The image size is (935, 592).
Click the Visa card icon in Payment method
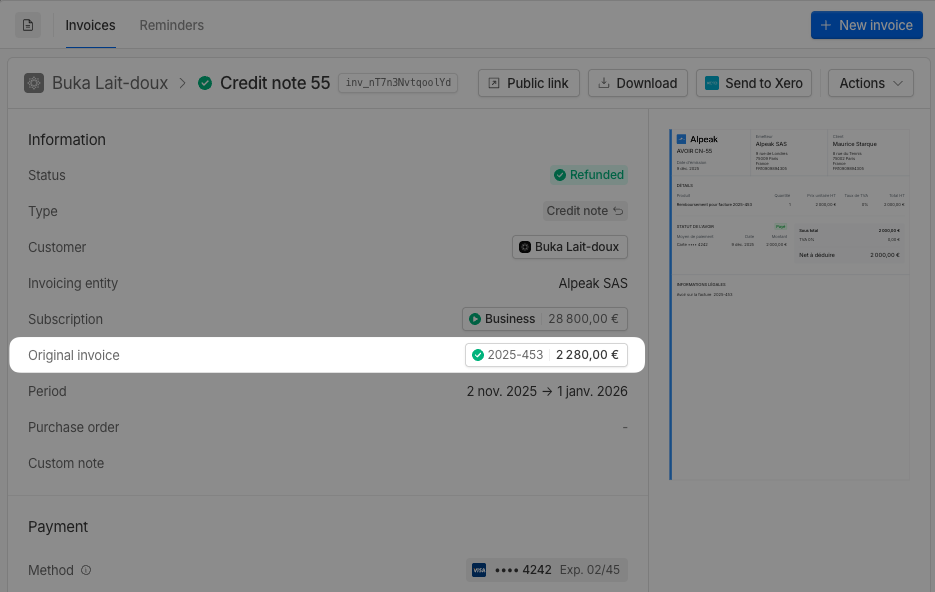(478, 569)
